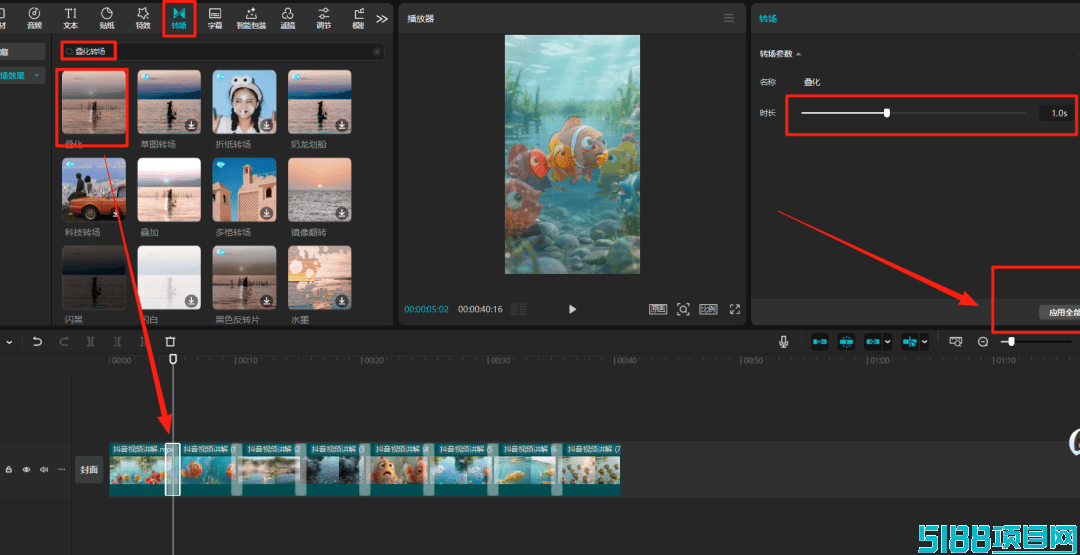Screen dimensions: 1080x555
Task: Zoom out the timeline with minus icon
Action: pyautogui.click(x=984, y=342)
